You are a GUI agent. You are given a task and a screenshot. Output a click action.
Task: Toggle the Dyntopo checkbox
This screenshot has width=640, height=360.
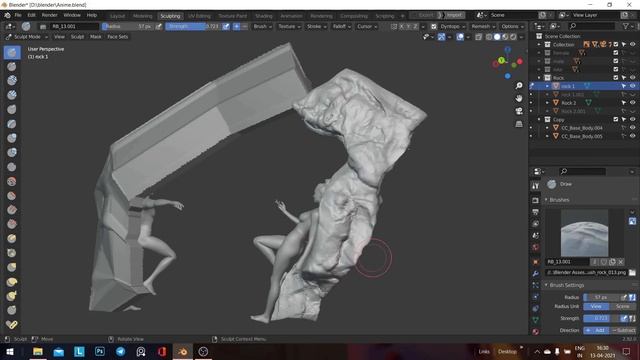coord(434,27)
